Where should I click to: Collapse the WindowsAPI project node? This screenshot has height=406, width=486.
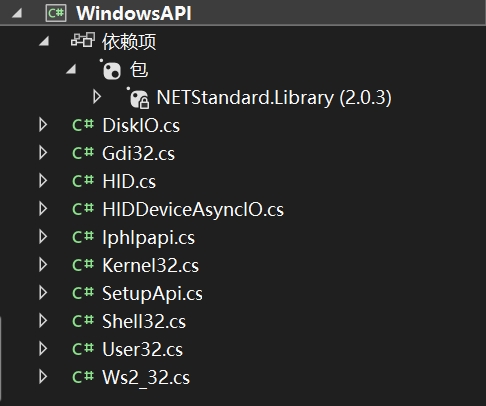tap(17, 13)
